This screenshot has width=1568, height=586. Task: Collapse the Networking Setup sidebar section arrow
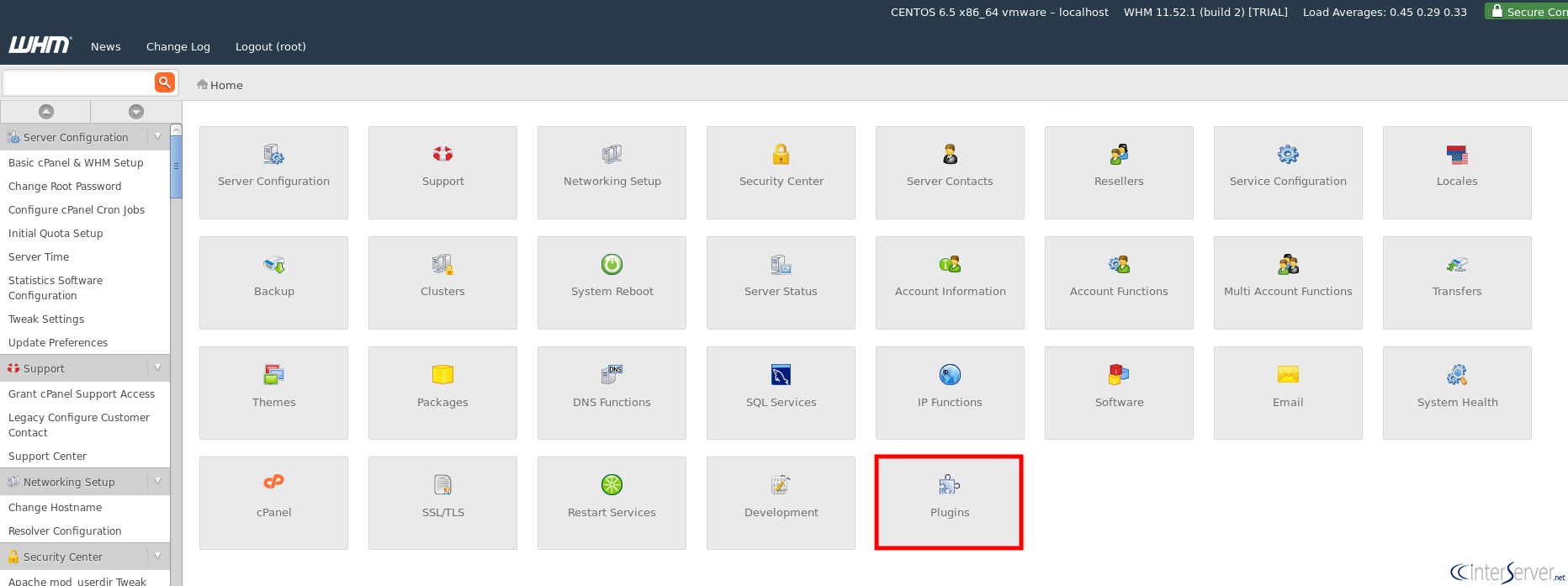click(x=158, y=481)
